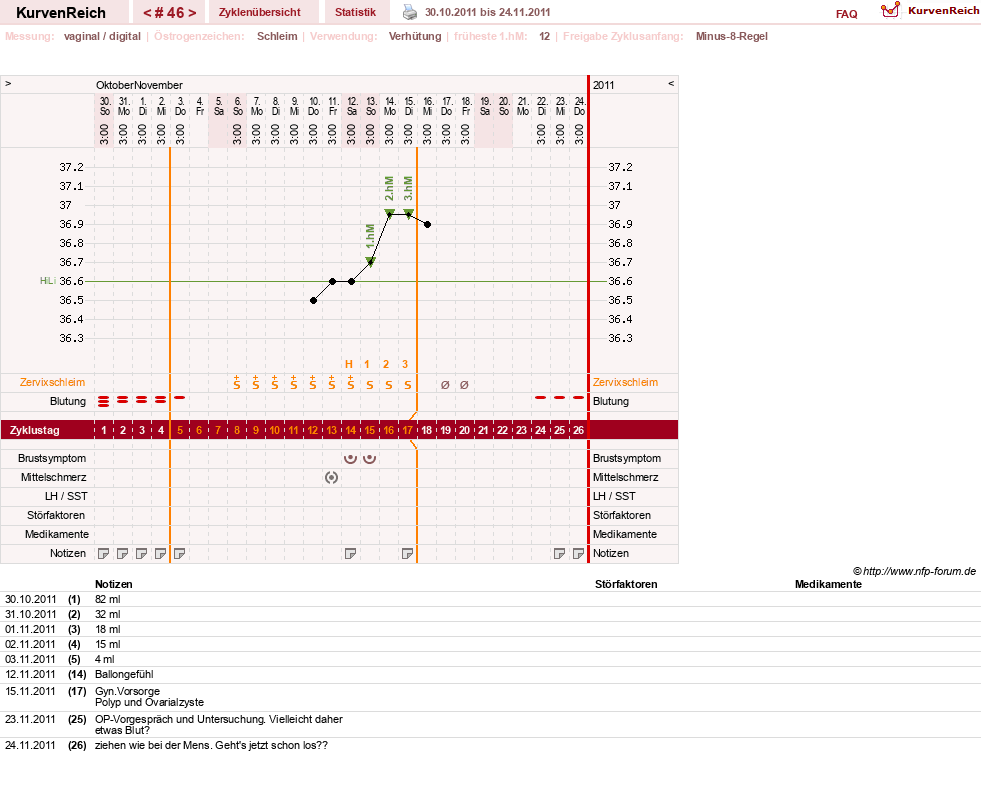Image resolution: width=981 pixels, height=811 pixels.
Task: Open note icon for cycle day 26
Action: click(x=578, y=554)
